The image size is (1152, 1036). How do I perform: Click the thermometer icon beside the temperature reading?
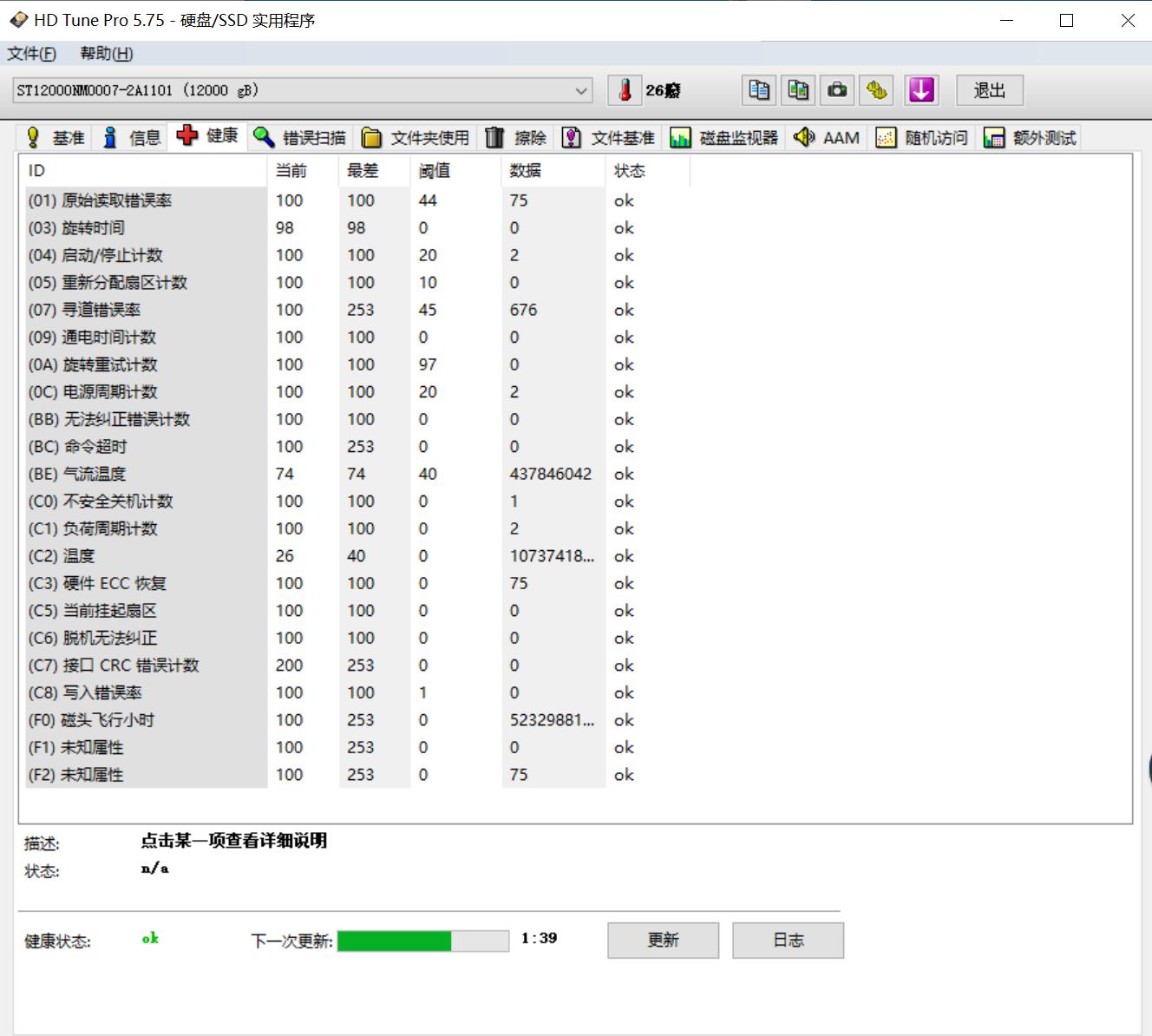point(624,89)
